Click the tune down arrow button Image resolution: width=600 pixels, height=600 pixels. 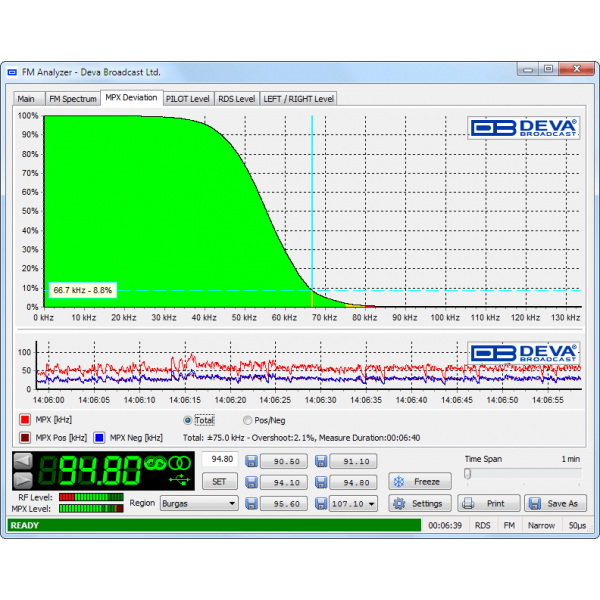tap(23, 461)
